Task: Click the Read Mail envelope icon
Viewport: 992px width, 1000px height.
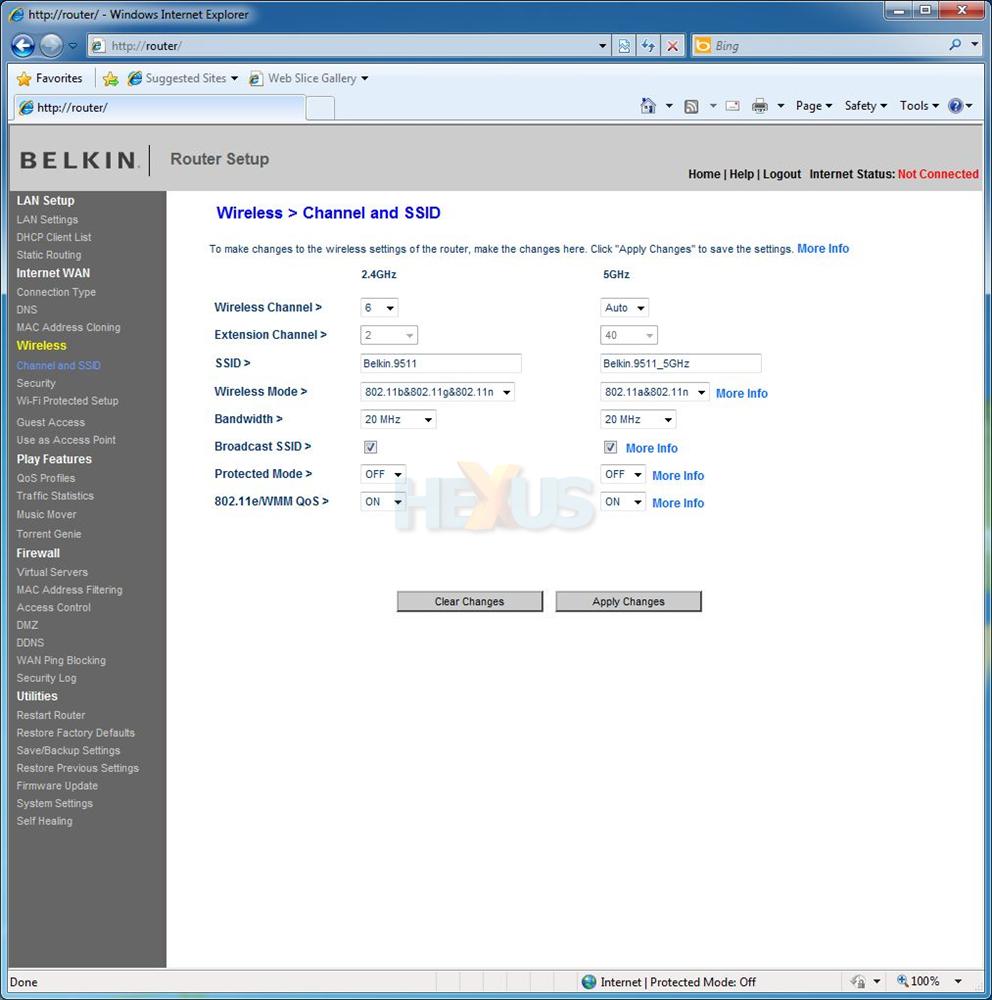Action: pyautogui.click(x=732, y=106)
